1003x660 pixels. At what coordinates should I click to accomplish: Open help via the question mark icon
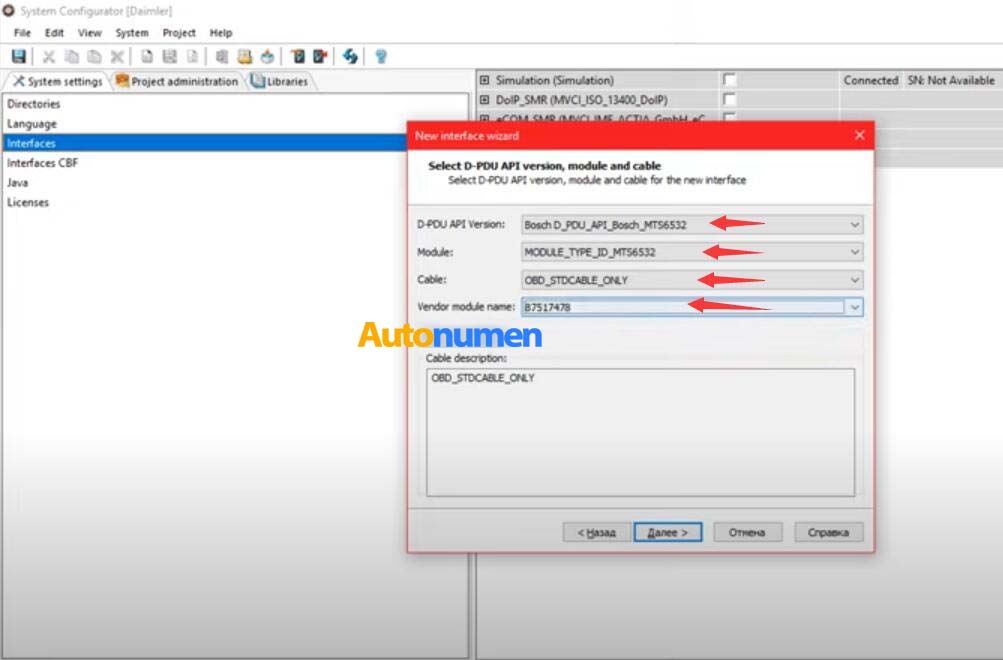[380, 57]
